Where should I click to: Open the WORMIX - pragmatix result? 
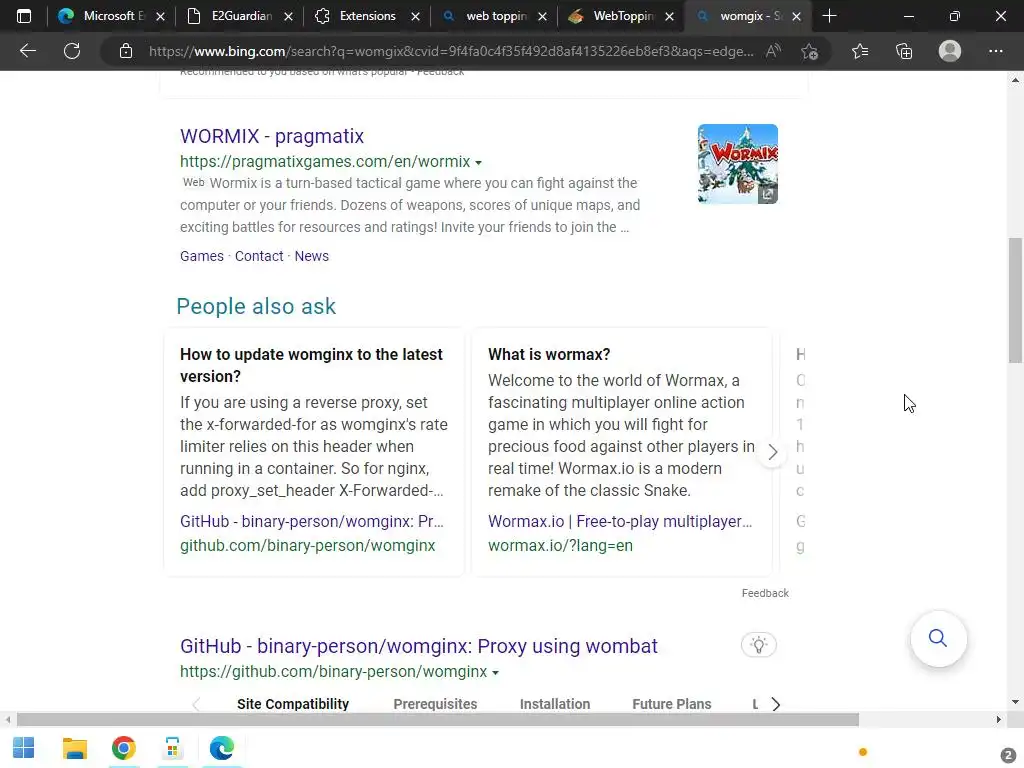(x=272, y=136)
